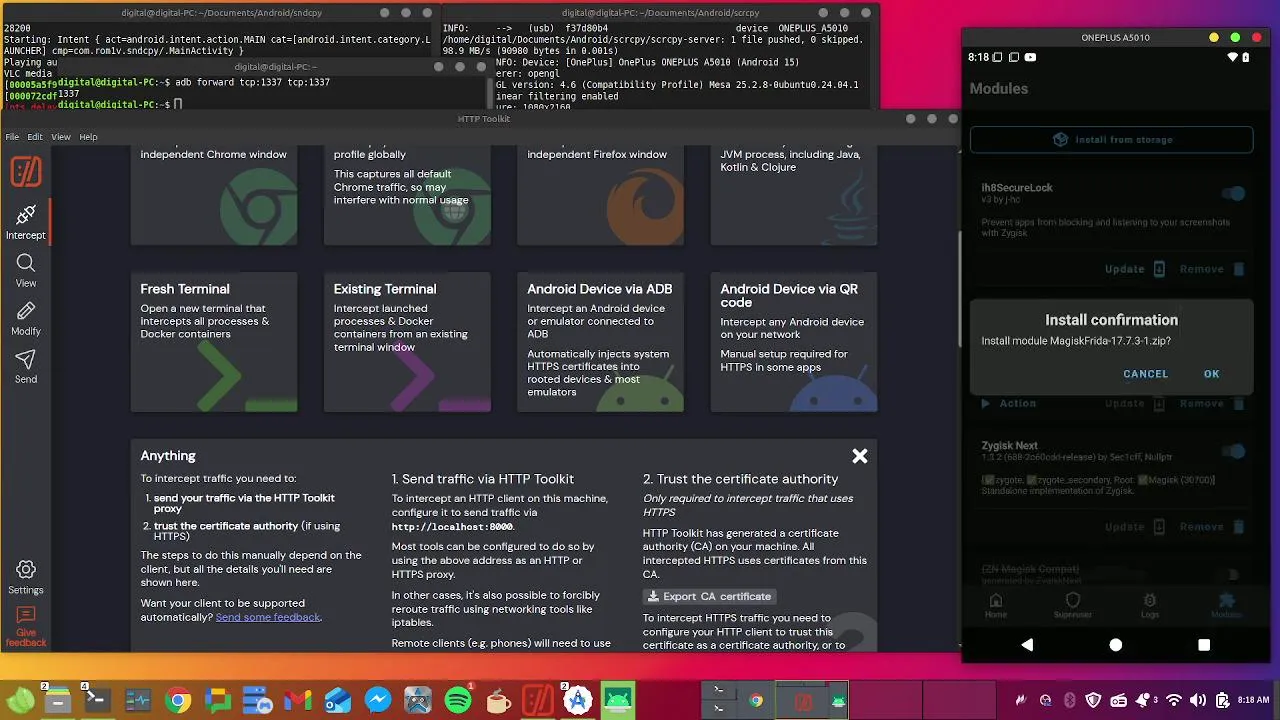This screenshot has height=720, width=1280.
Task: Select the Existing Terminal interception card
Action: point(407,342)
